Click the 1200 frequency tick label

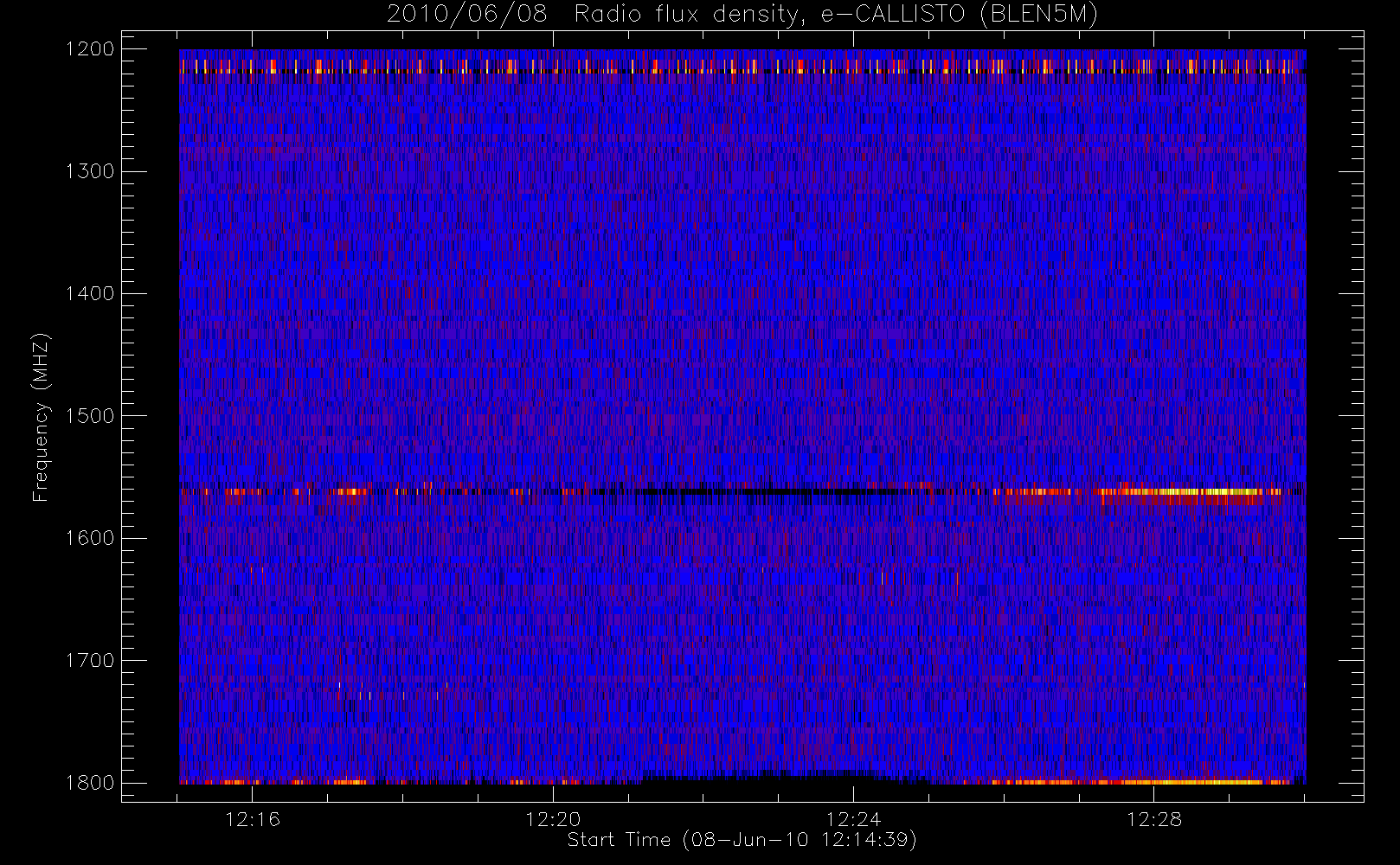point(91,48)
